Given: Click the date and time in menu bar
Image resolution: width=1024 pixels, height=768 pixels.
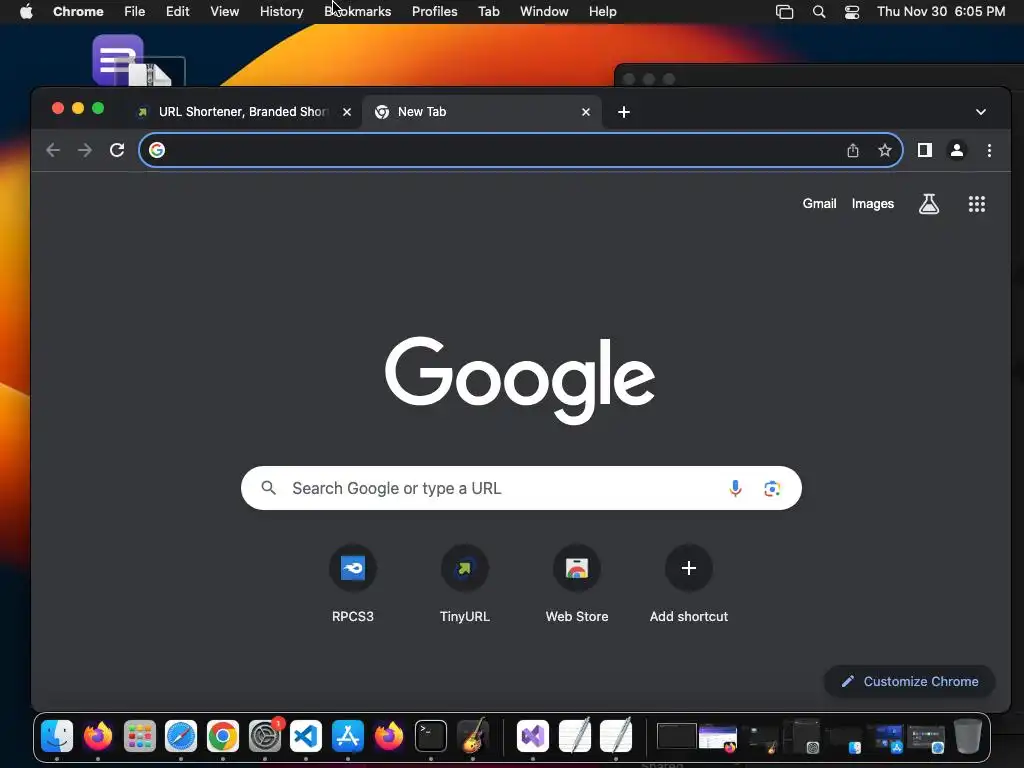Looking at the screenshot, I should pyautogui.click(x=940, y=11).
